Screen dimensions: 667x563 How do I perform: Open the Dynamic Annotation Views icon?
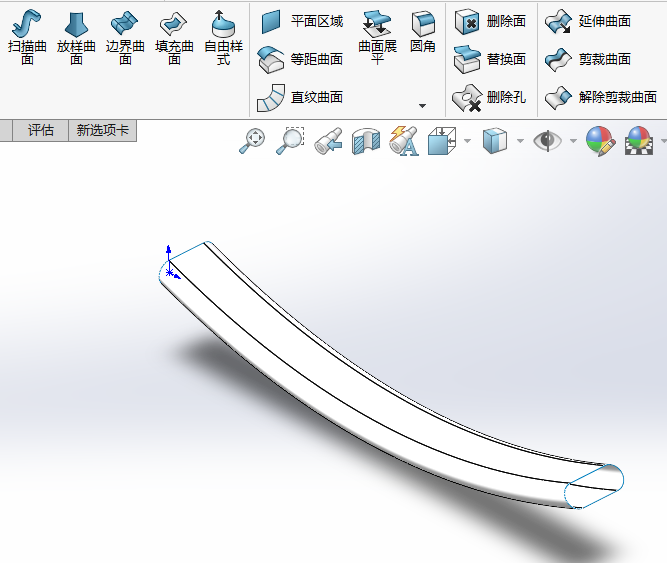click(404, 141)
